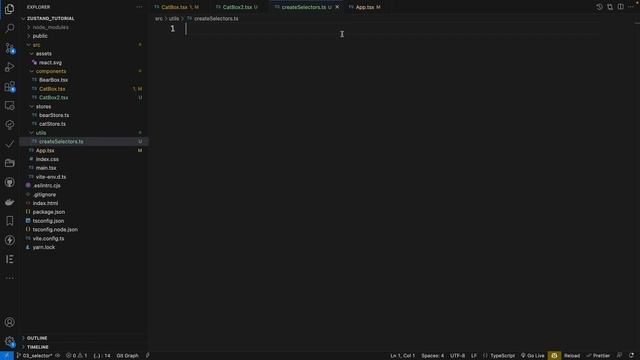640x360 pixels.
Task: Open Git Graph from status bar
Action: click(x=127, y=356)
